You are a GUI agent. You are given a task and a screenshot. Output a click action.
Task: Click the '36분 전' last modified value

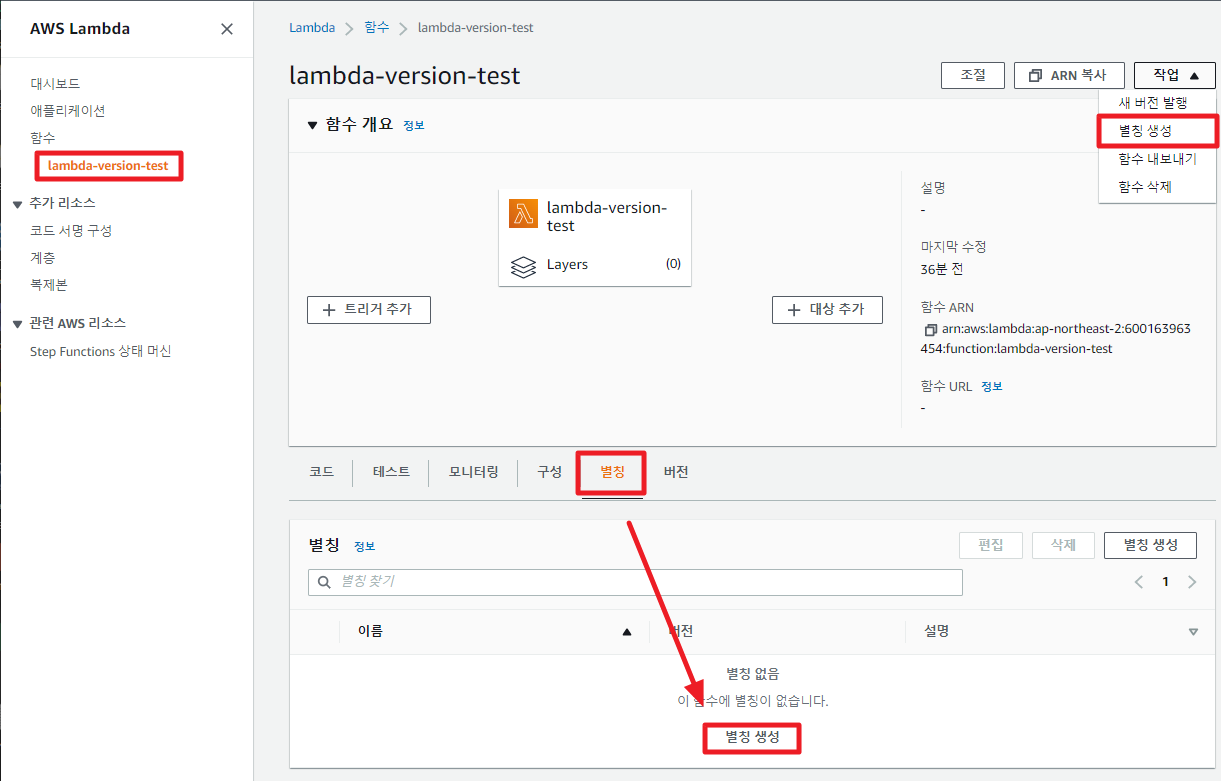[942, 270]
